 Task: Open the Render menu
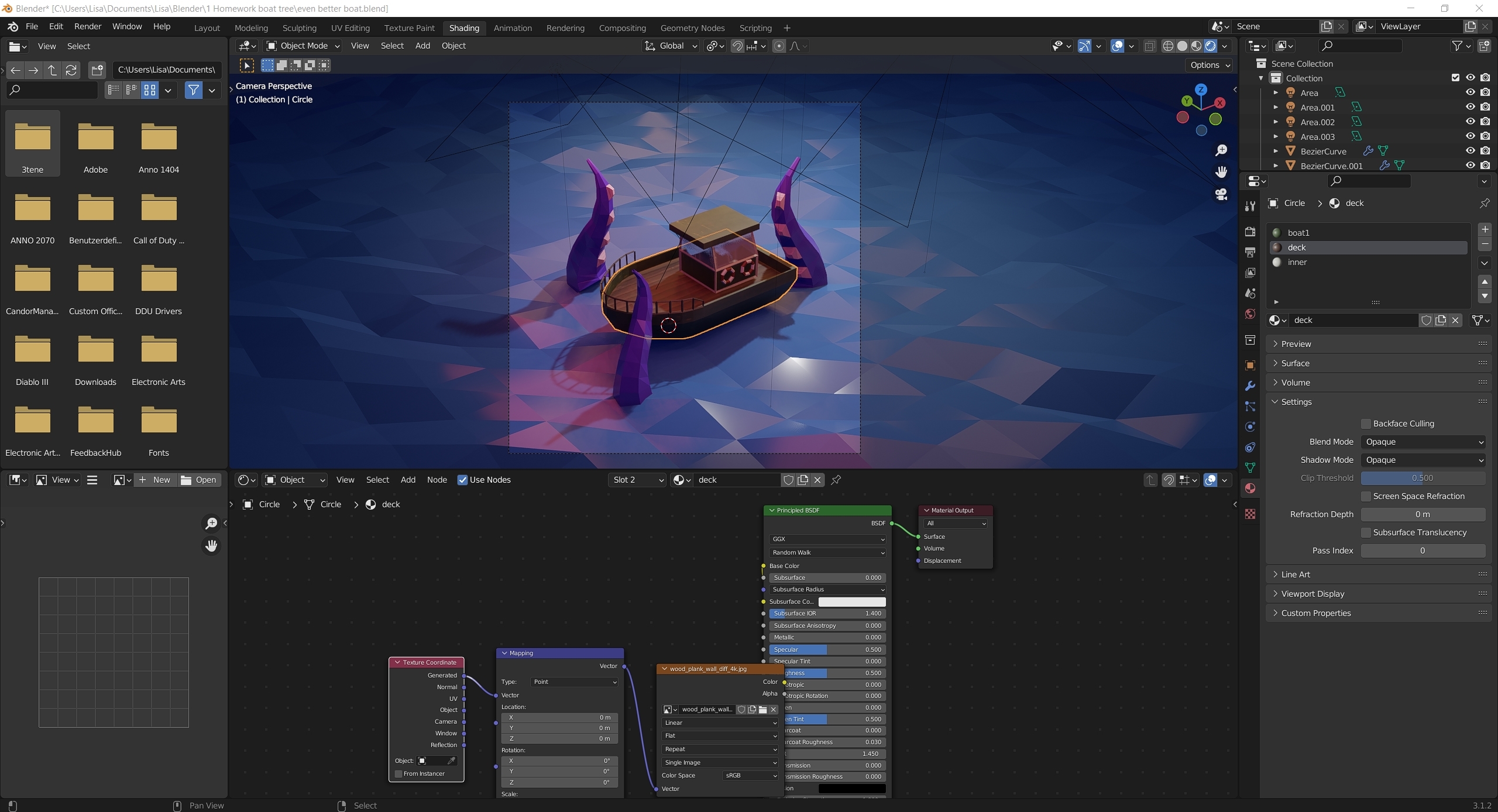click(x=88, y=26)
